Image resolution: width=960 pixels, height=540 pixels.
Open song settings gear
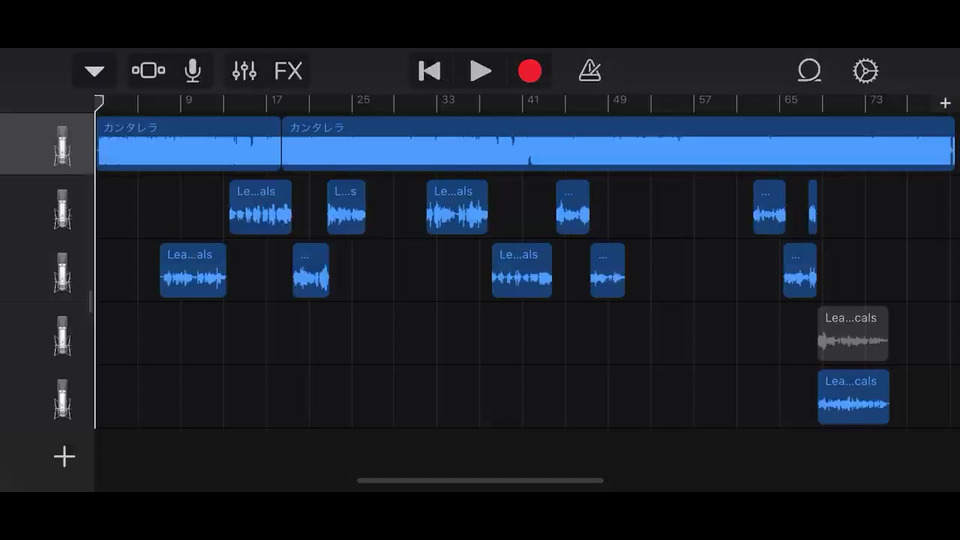tap(865, 71)
